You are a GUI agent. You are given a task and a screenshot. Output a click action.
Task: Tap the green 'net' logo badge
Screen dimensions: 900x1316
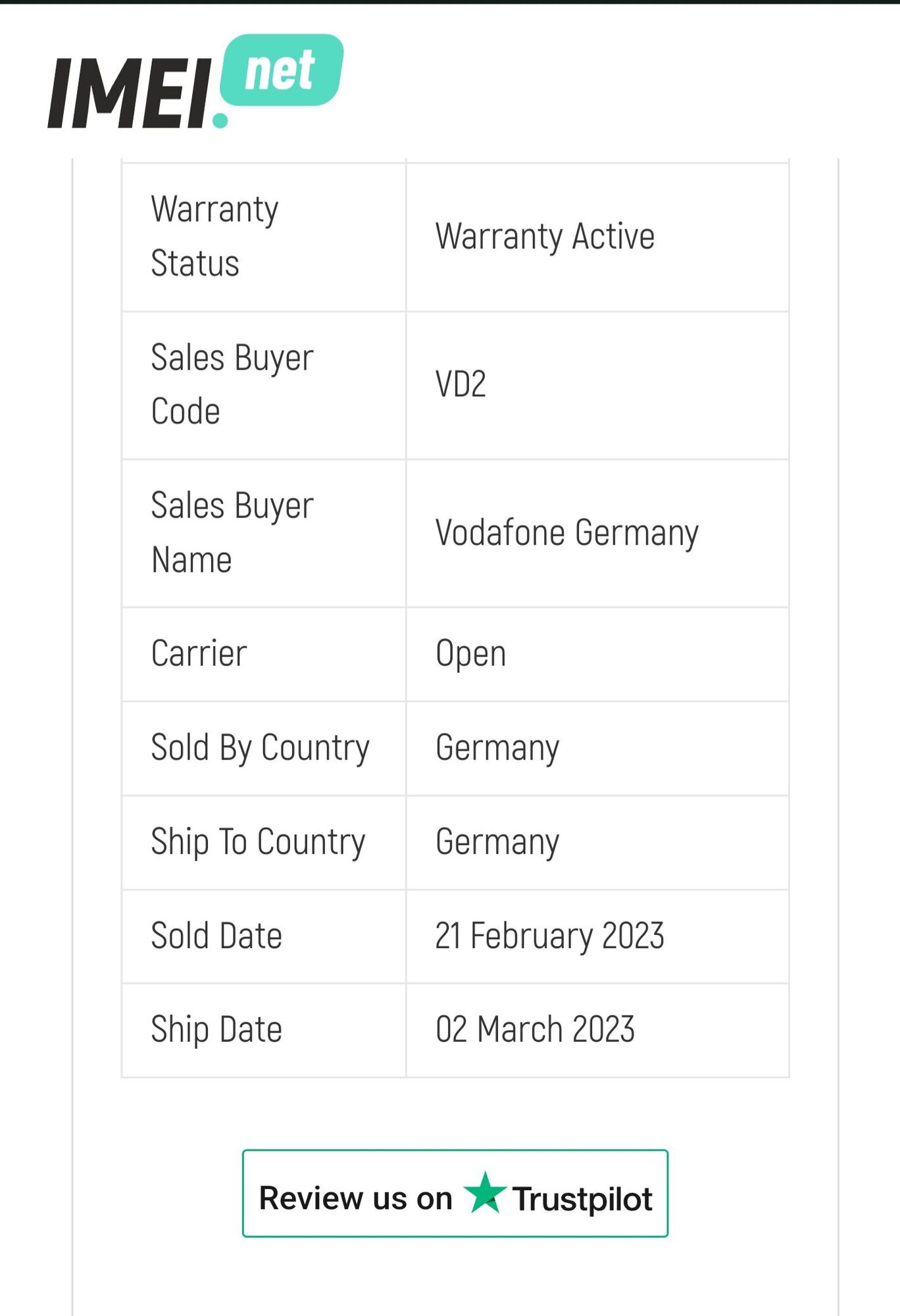click(282, 70)
